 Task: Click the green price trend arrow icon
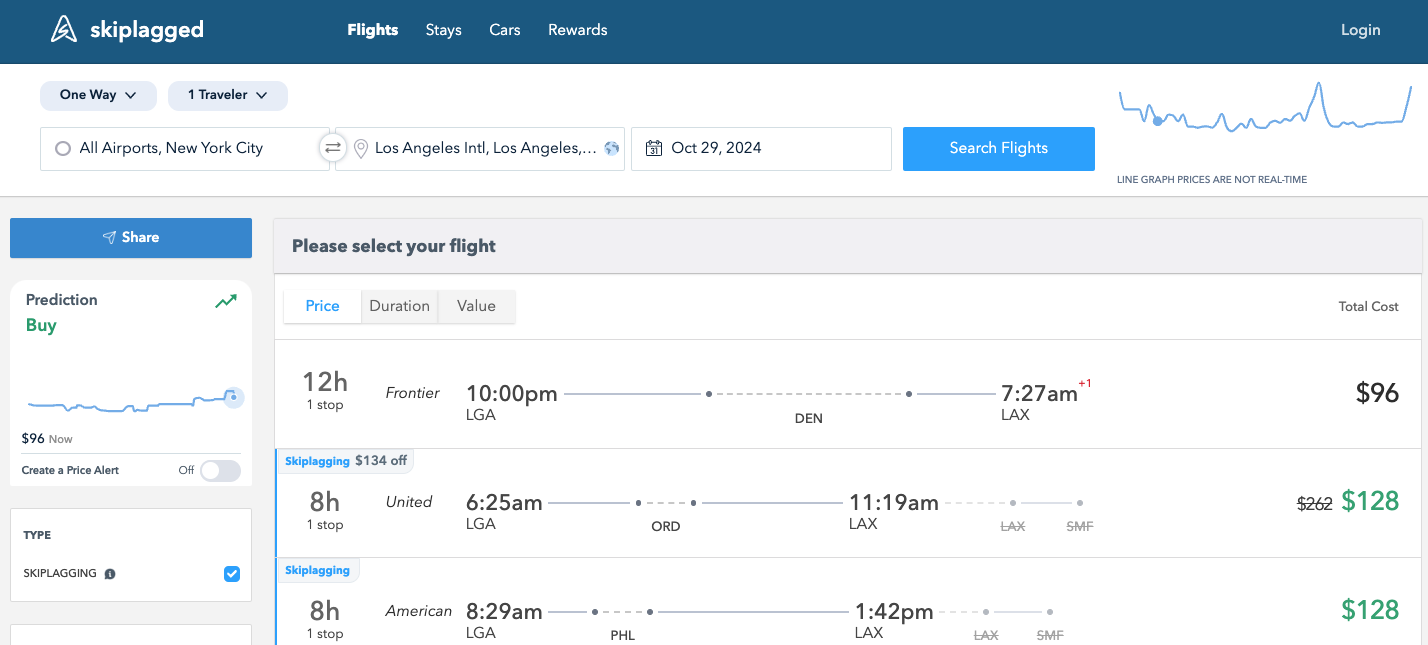click(x=226, y=301)
